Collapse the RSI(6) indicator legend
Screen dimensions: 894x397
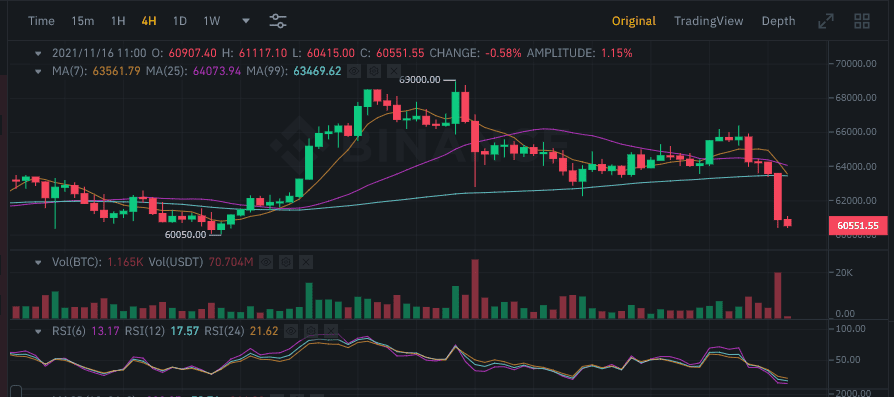pos(38,331)
